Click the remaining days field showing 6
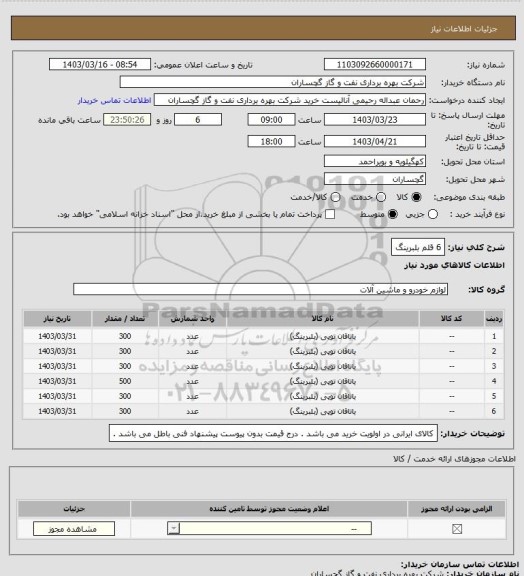The width and height of the screenshot is (524, 576). pos(198,120)
